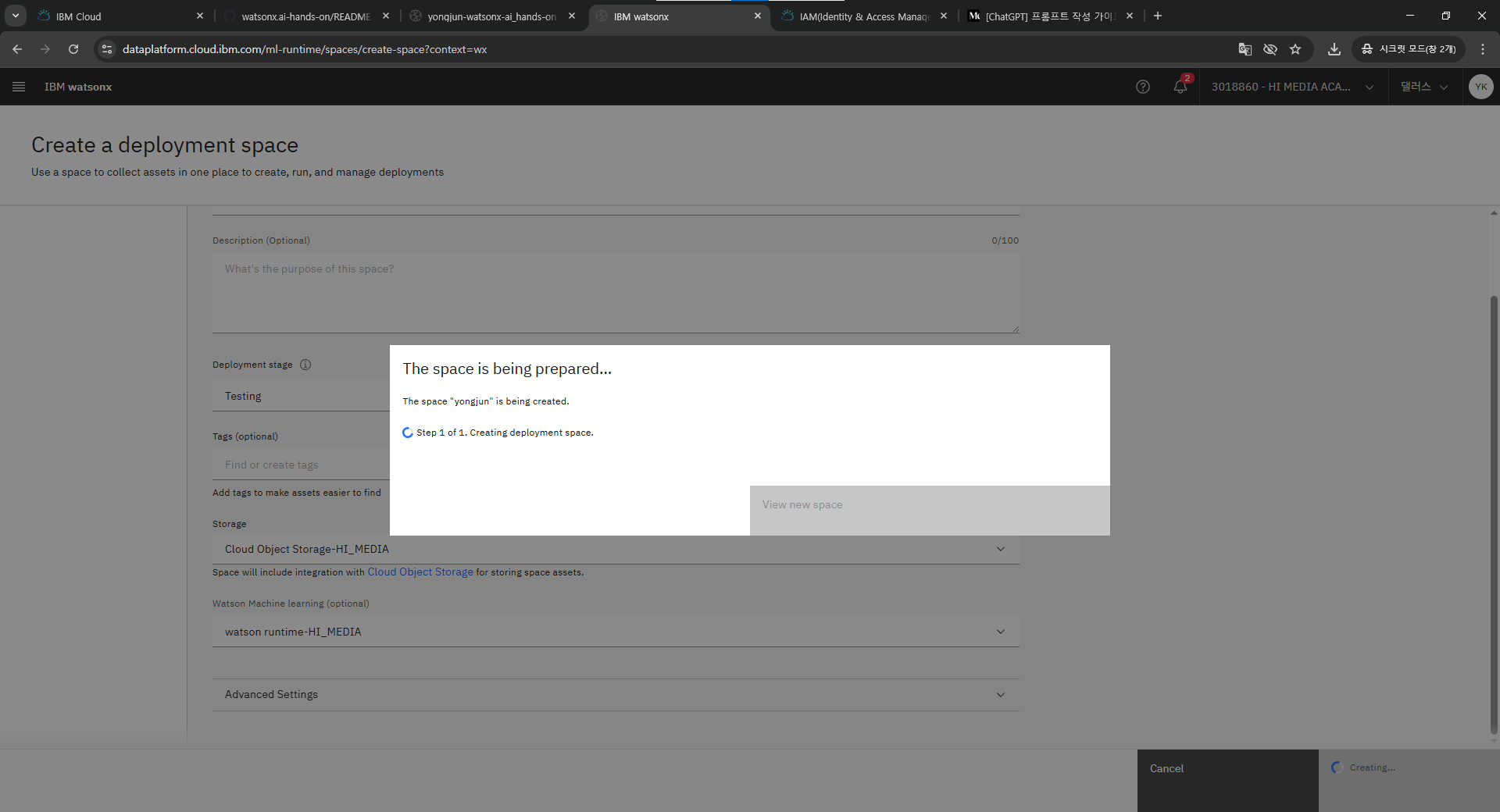Image resolution: width=1500 pixels, height=812 pixels.
Task: Click the Create a deployment space heading
Action: tap(165, 144)
